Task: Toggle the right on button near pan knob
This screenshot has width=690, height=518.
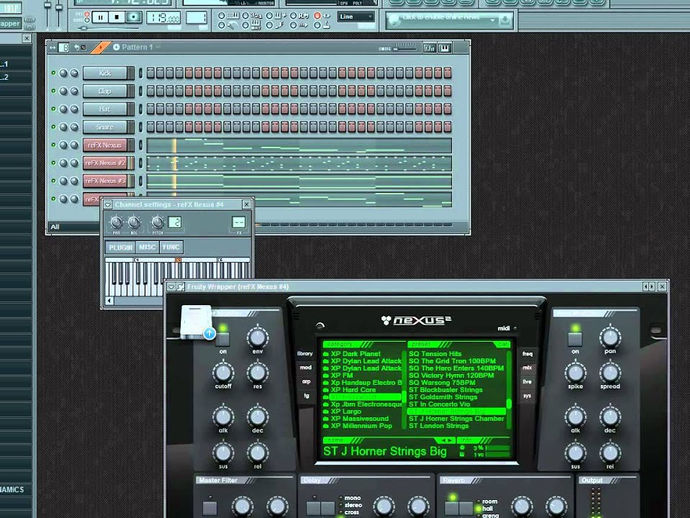Action: point(575,339)
